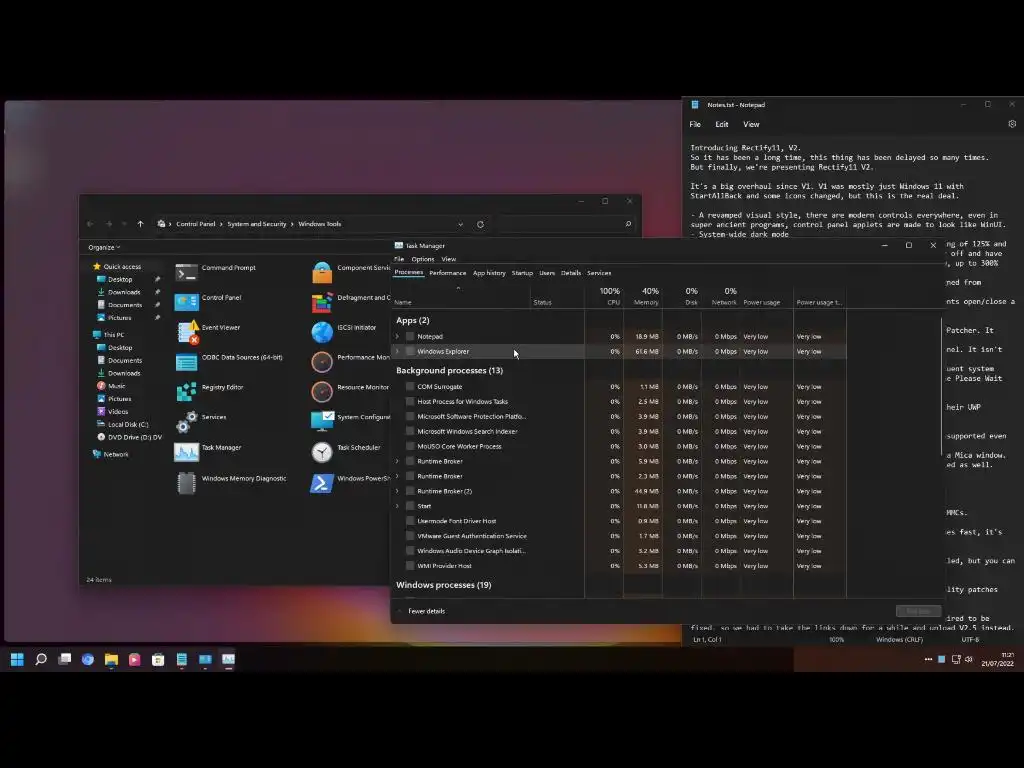Show hidden tray icons overflow
Image resolution: width=1024 pixels, height=768 pixels.
928,660
